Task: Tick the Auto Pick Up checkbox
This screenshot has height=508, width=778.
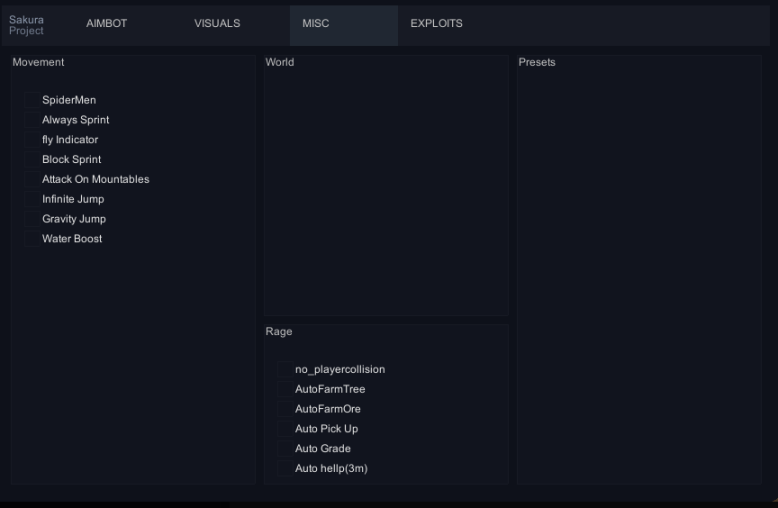Action: 285,429
